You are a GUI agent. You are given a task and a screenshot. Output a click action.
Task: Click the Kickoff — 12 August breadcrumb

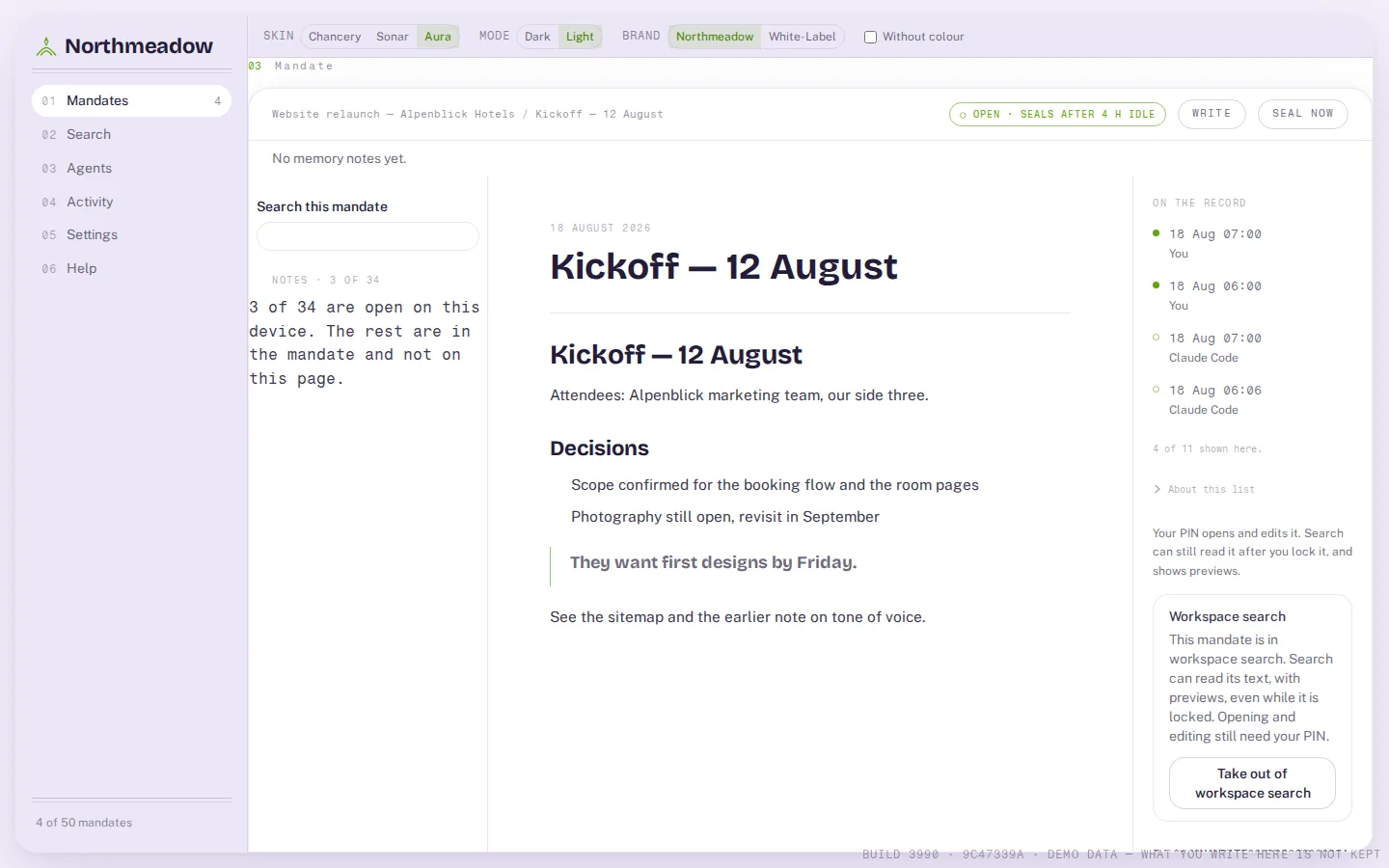(x=599, y=114)
